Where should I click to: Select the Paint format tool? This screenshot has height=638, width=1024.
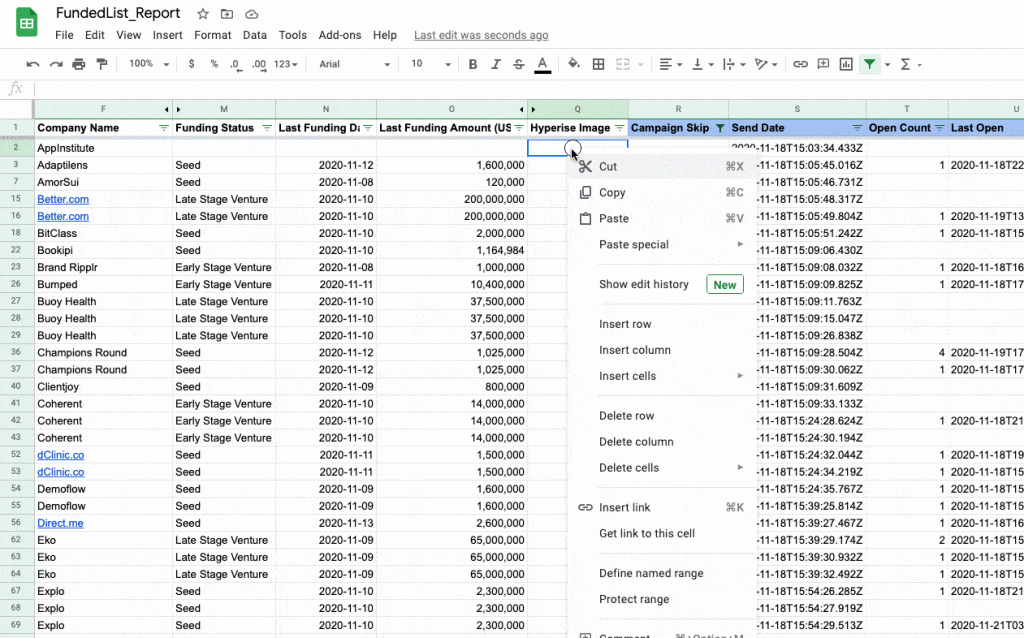[102, 64]
